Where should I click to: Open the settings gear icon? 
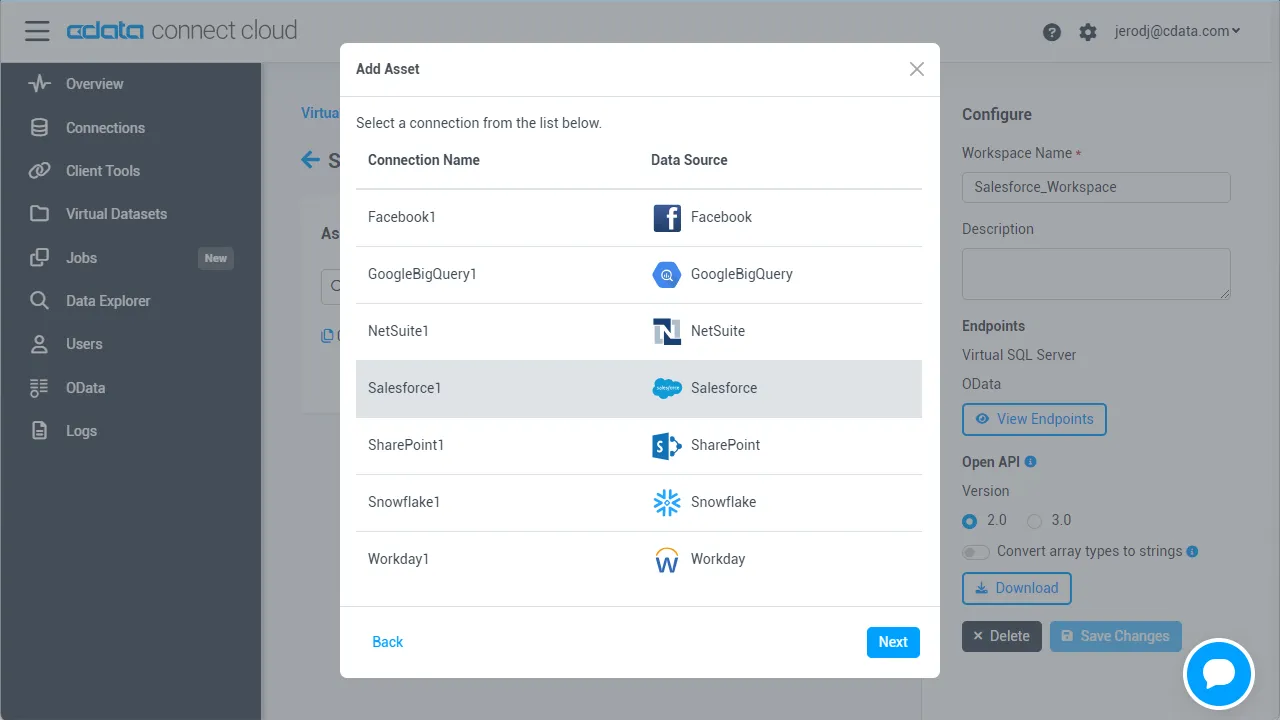[x=1088, y=32]
